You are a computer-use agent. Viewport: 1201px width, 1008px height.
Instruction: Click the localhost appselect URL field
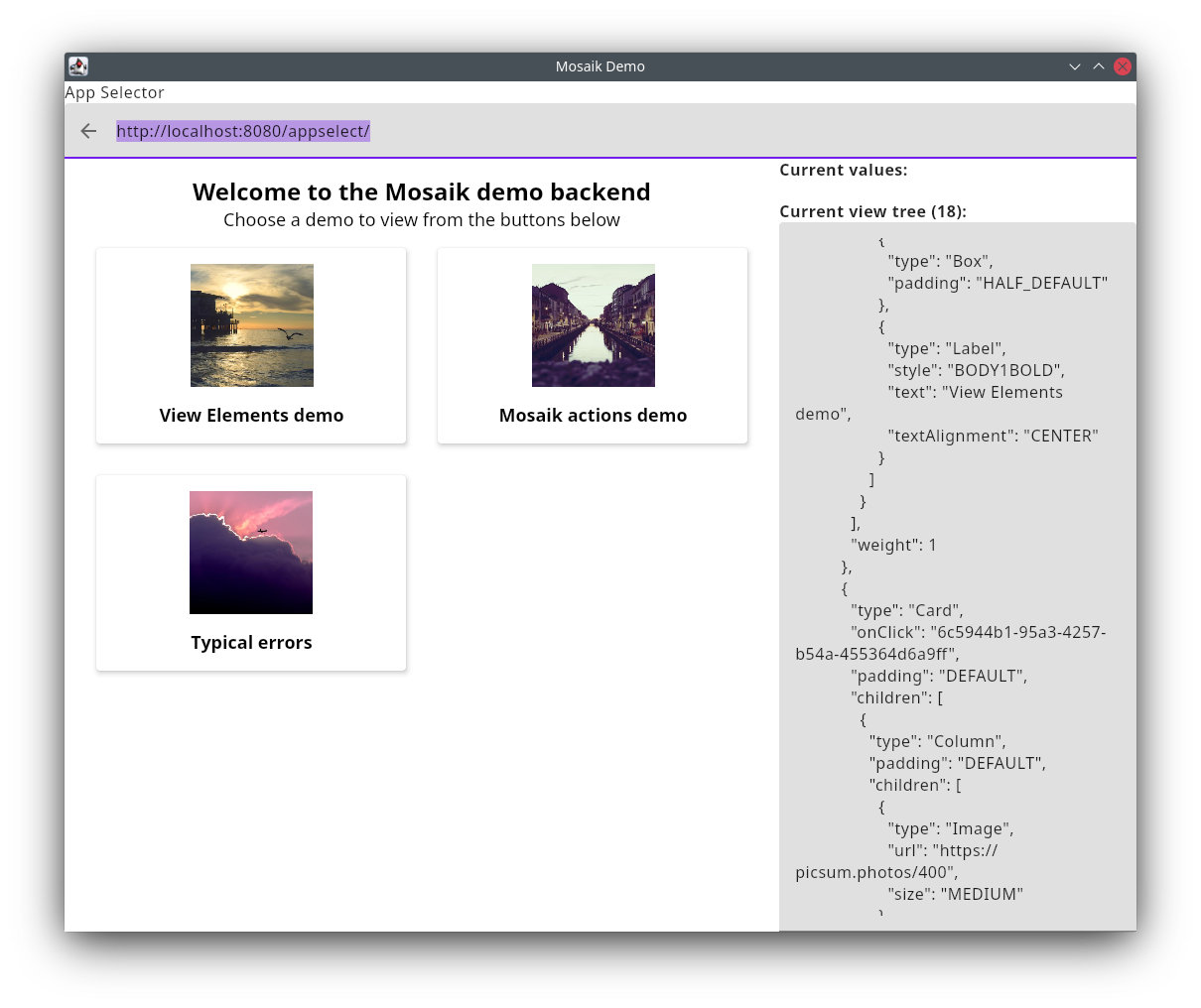(243, 131)
